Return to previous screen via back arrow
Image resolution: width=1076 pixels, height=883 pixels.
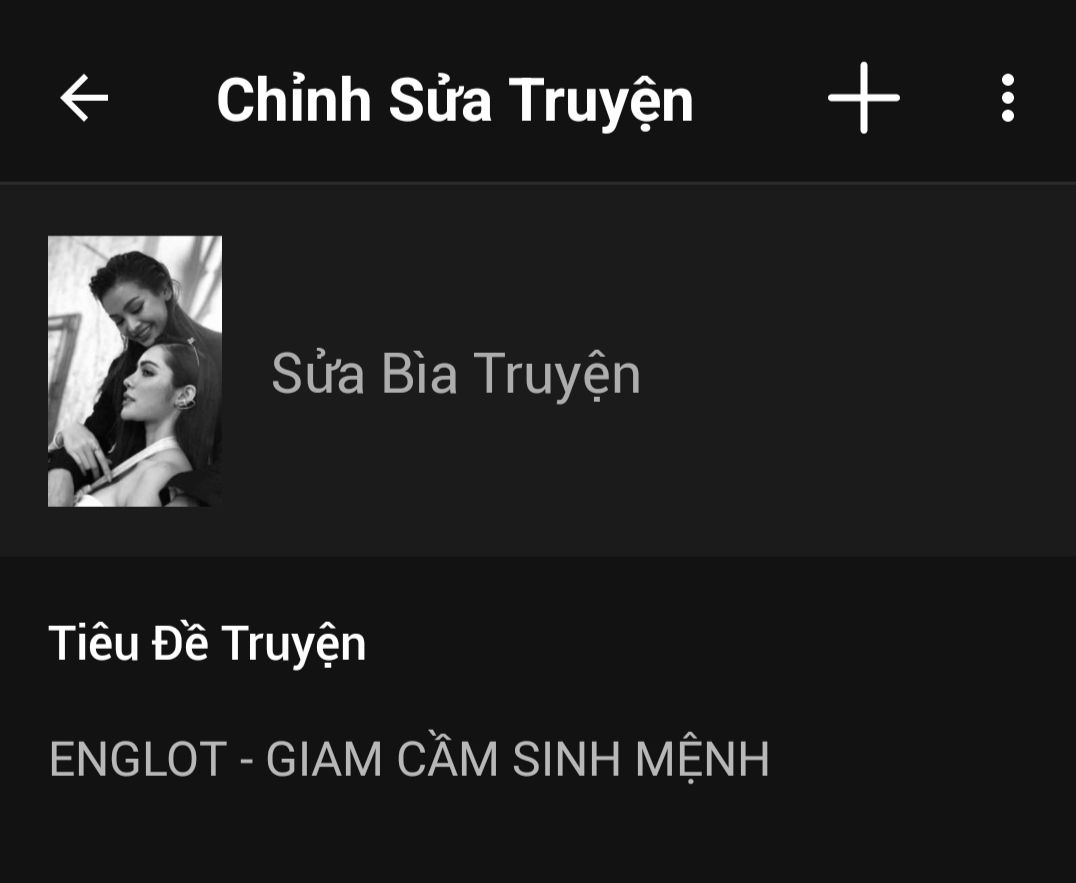click(x=84, y=98)
